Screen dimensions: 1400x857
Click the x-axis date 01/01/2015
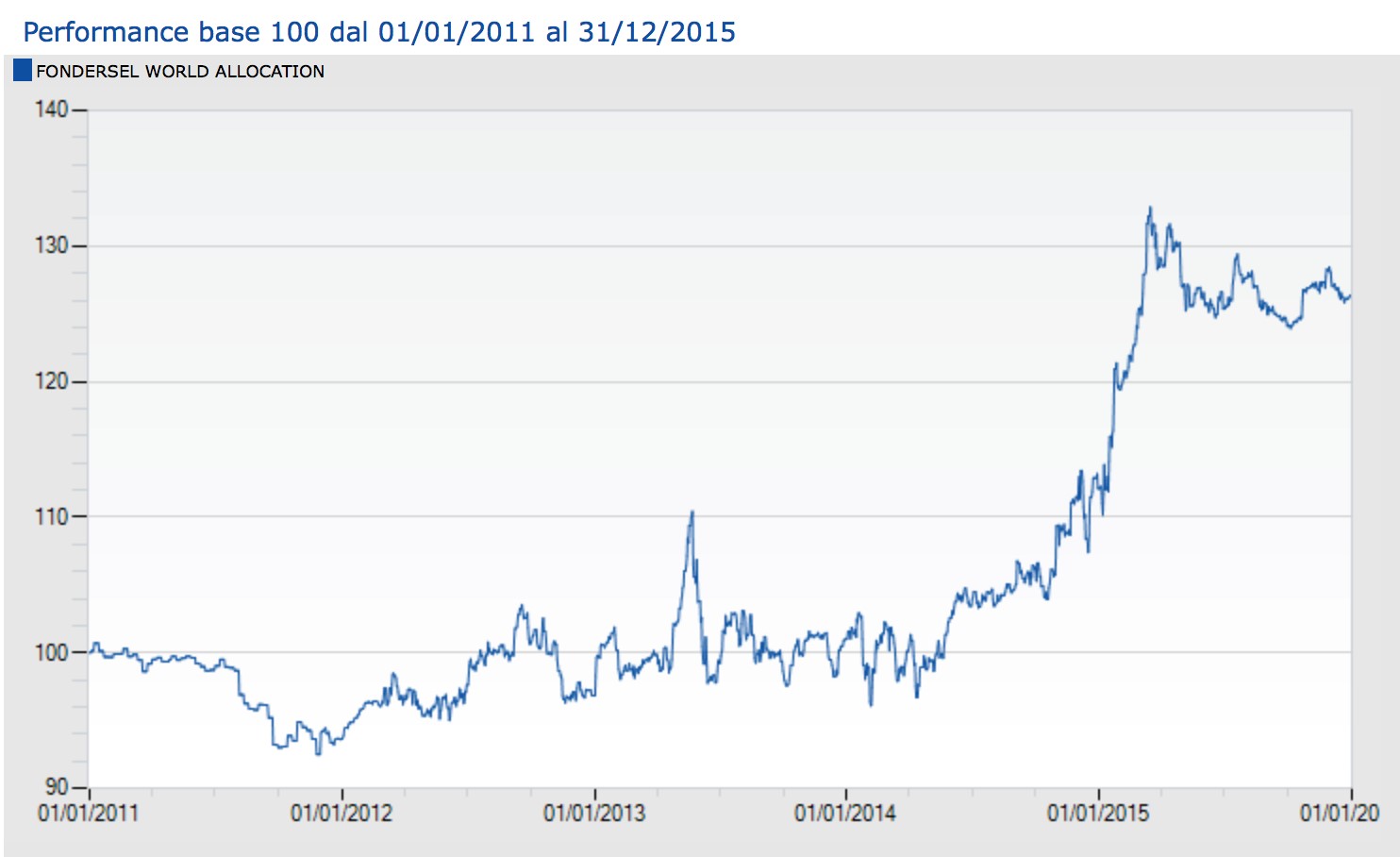(1098, 813)
